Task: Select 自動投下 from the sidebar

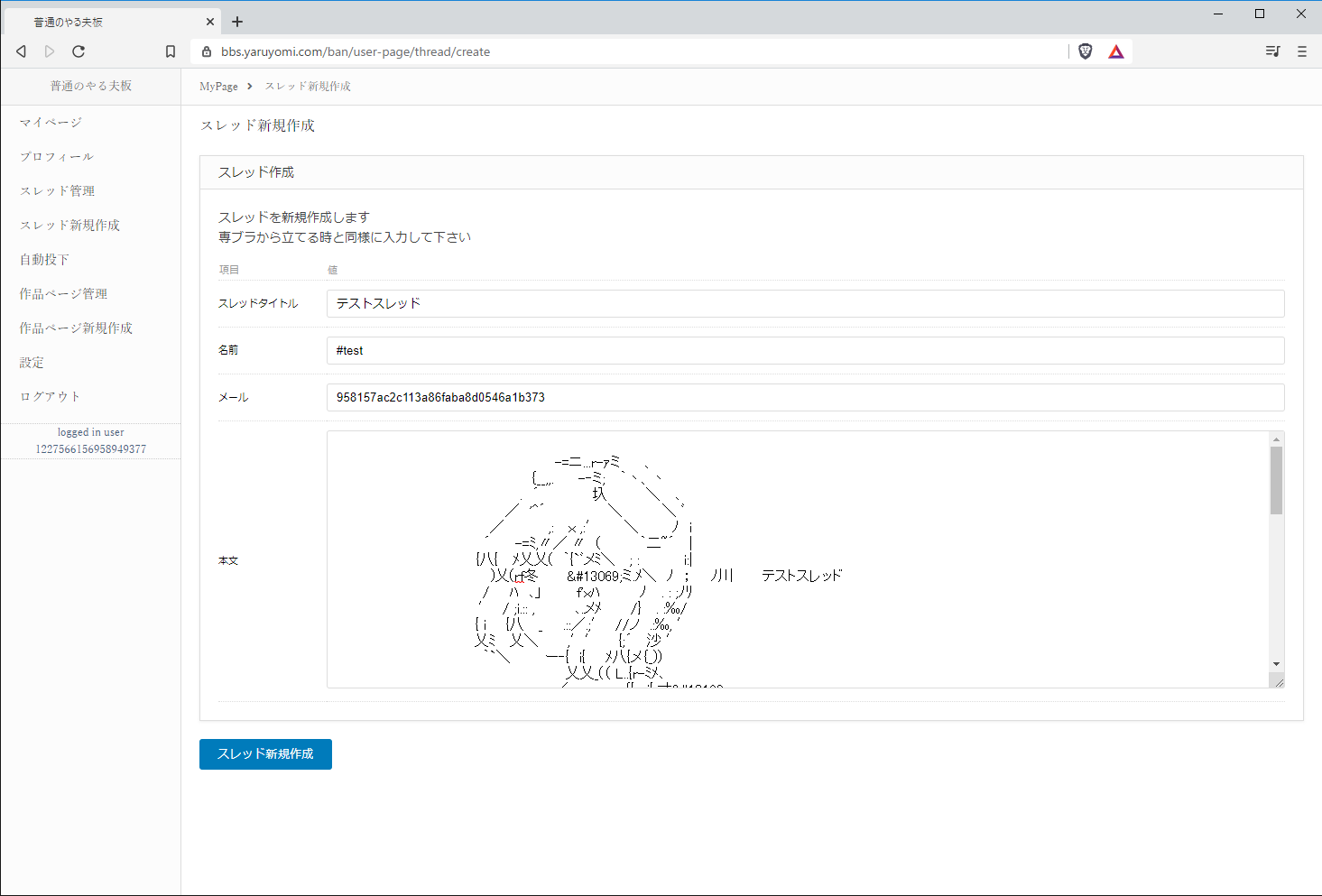Action: pyautogui.click(x=44, y=259)
